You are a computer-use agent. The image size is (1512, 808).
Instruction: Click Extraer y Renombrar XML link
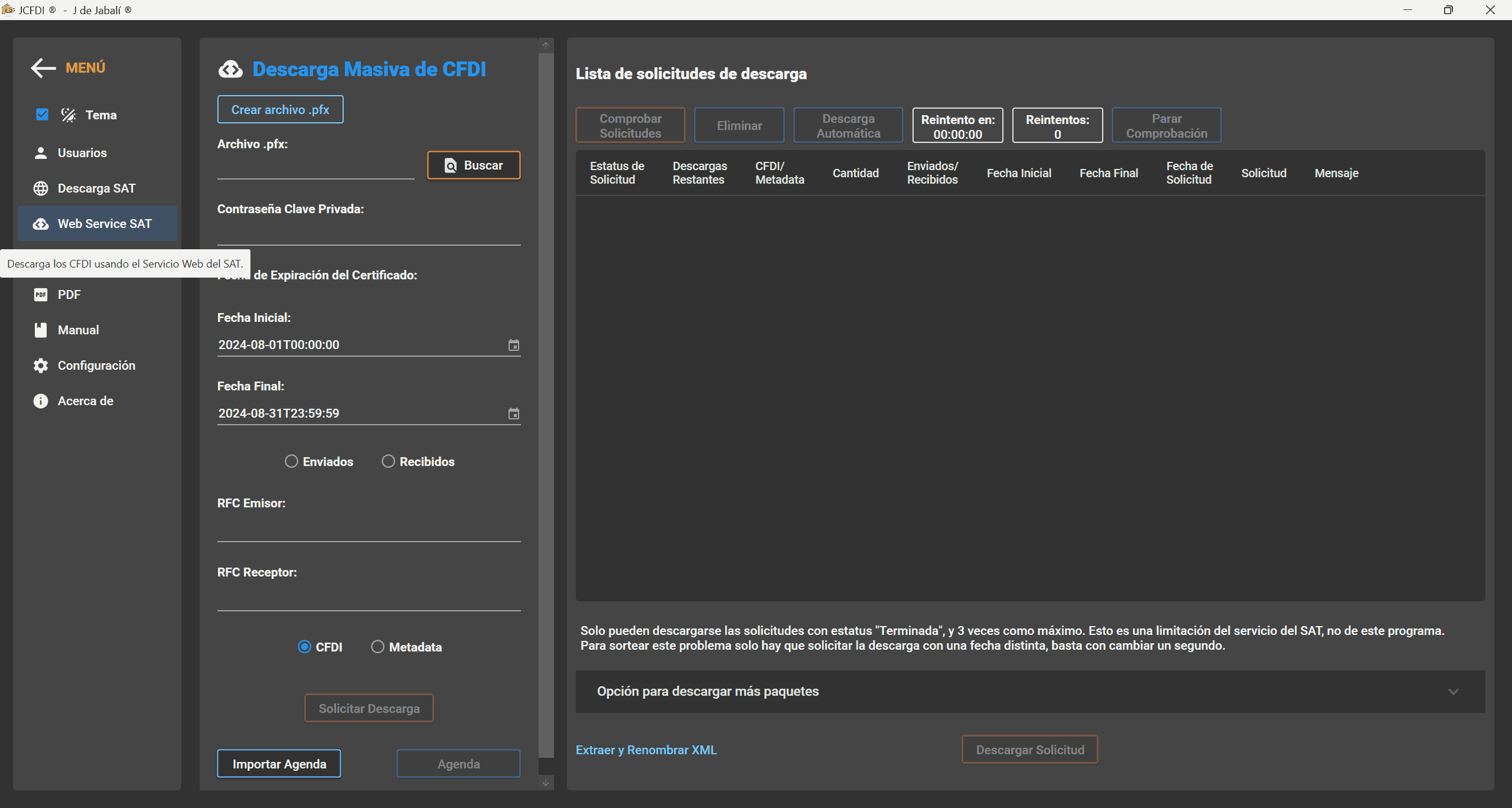click(x=646, y=750)
